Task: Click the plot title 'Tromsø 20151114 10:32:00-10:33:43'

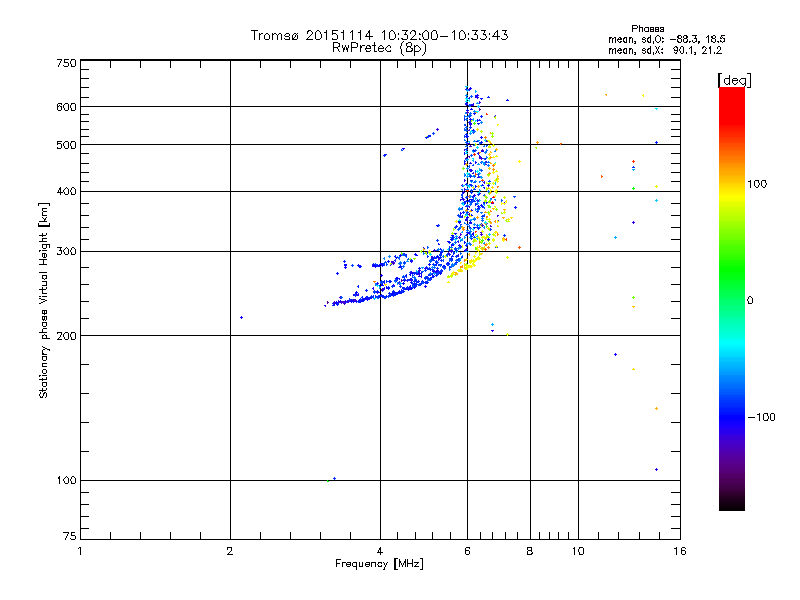Action: pos(379,35)
